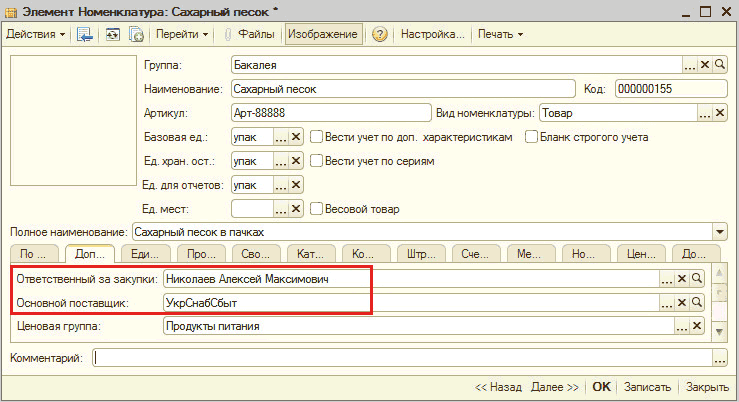Enable Вести учет по доп. характеристикам

coord(316,137)
